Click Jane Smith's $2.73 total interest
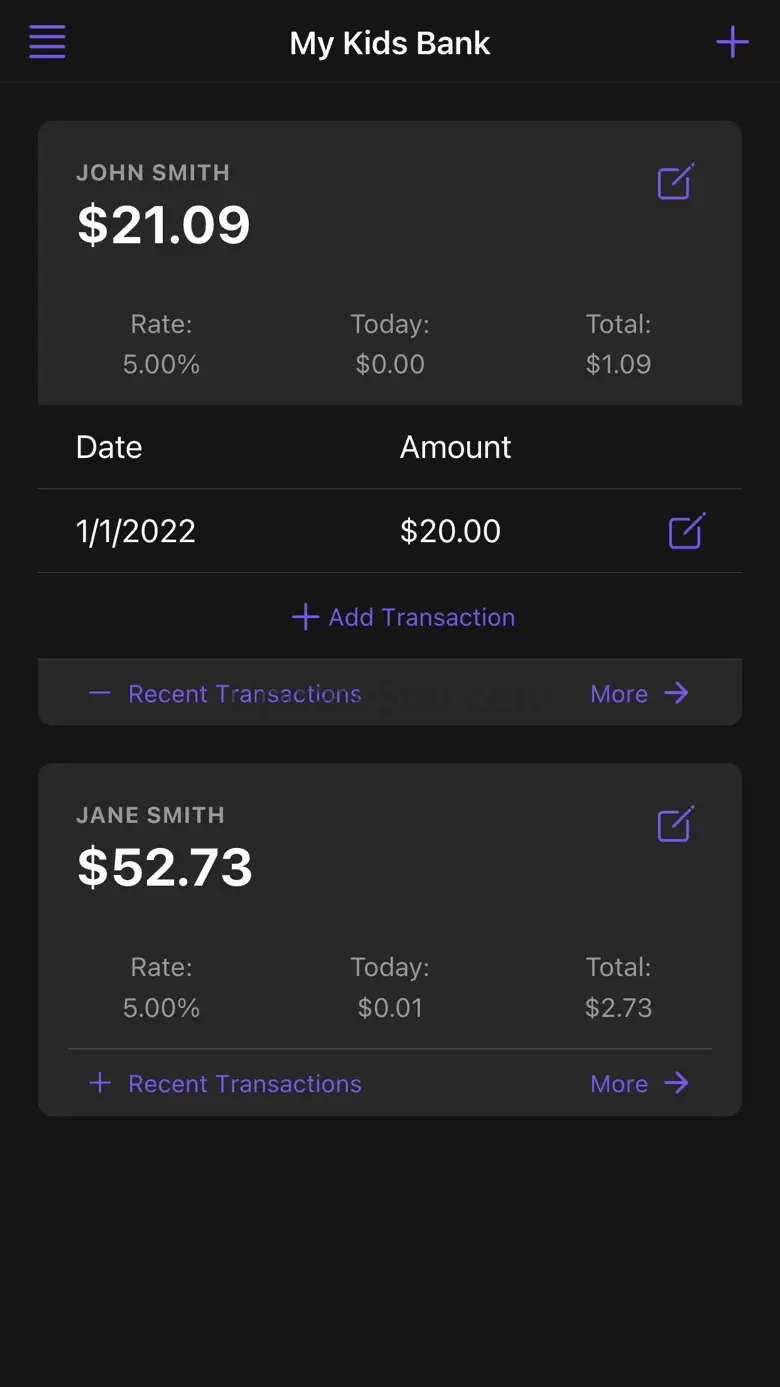The width and height of the screenshot is (780, 1387). [618, 1008]
